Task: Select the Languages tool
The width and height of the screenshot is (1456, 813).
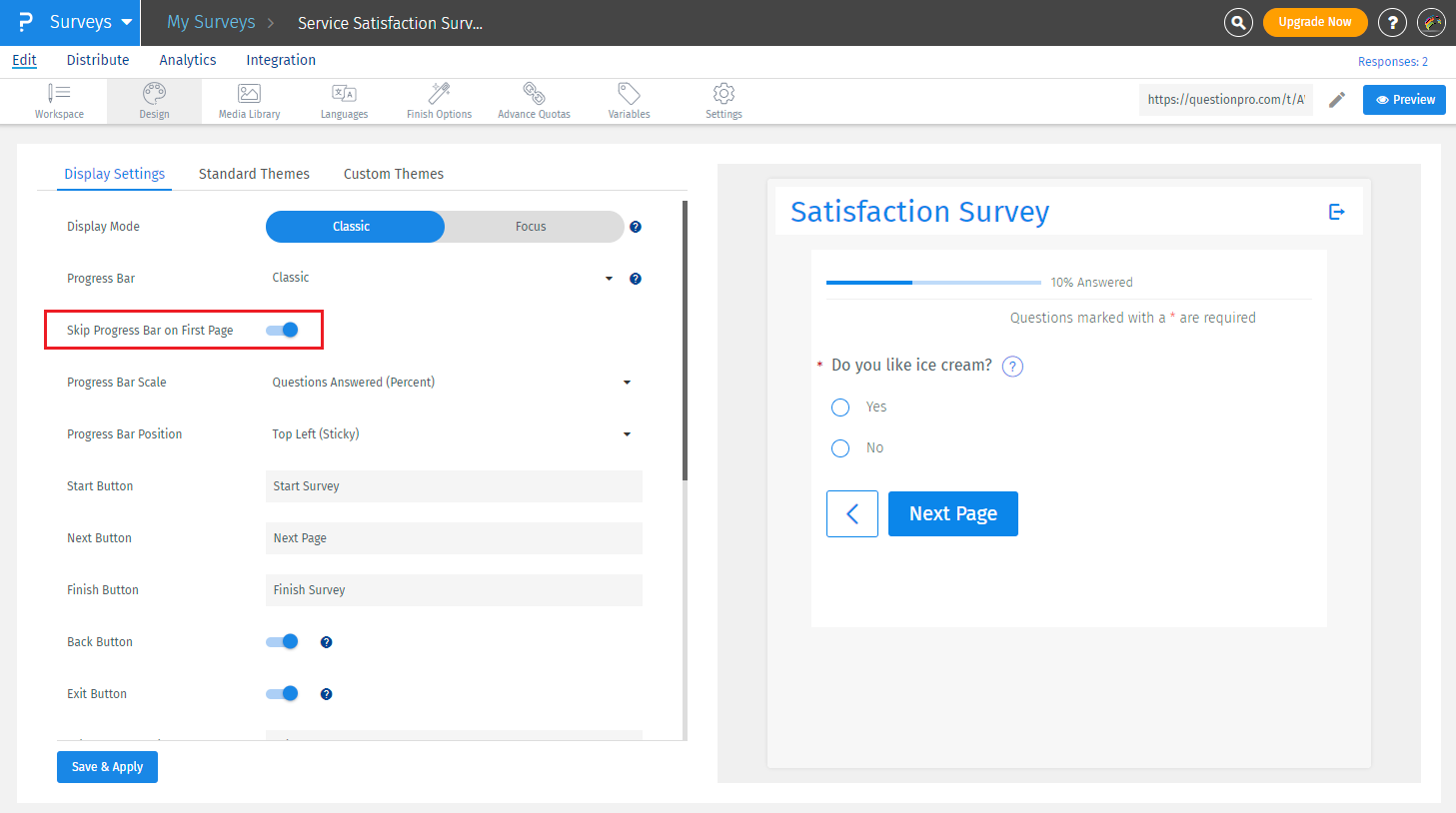Action: 344,100
